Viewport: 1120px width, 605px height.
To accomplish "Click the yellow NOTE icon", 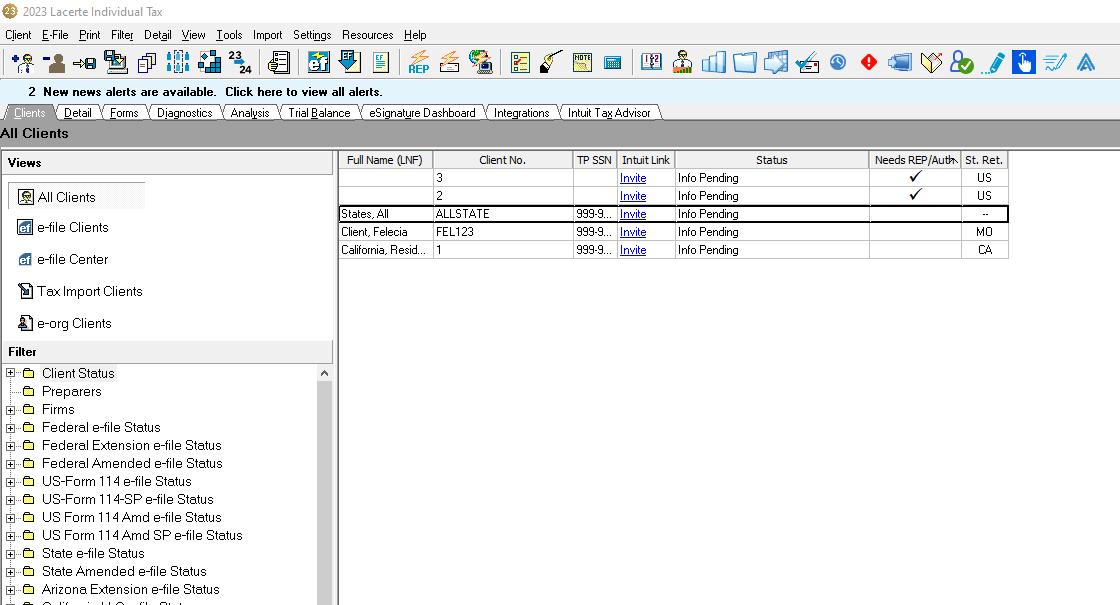I will point(582,63).
